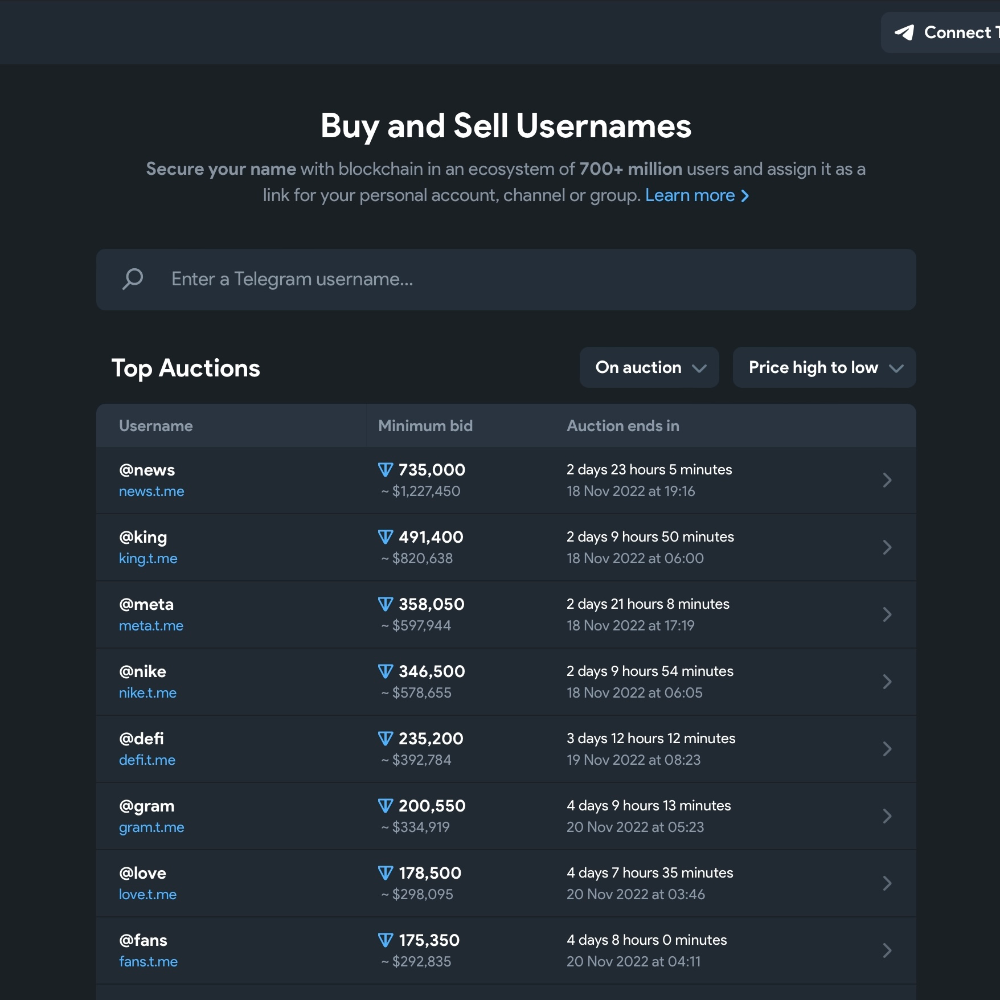
Task: Click the TON icon beside 491,400 bid
Action: click(x=385, y=537)
